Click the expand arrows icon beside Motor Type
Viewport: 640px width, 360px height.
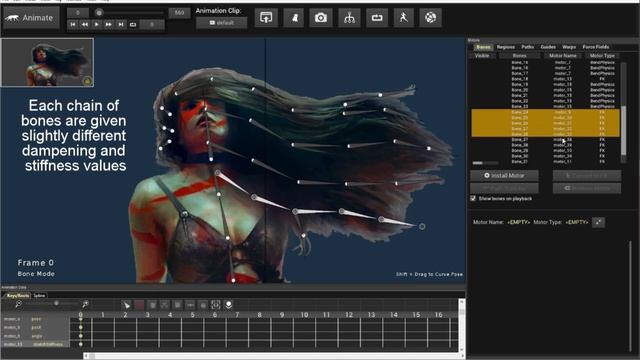click(598, 222)
